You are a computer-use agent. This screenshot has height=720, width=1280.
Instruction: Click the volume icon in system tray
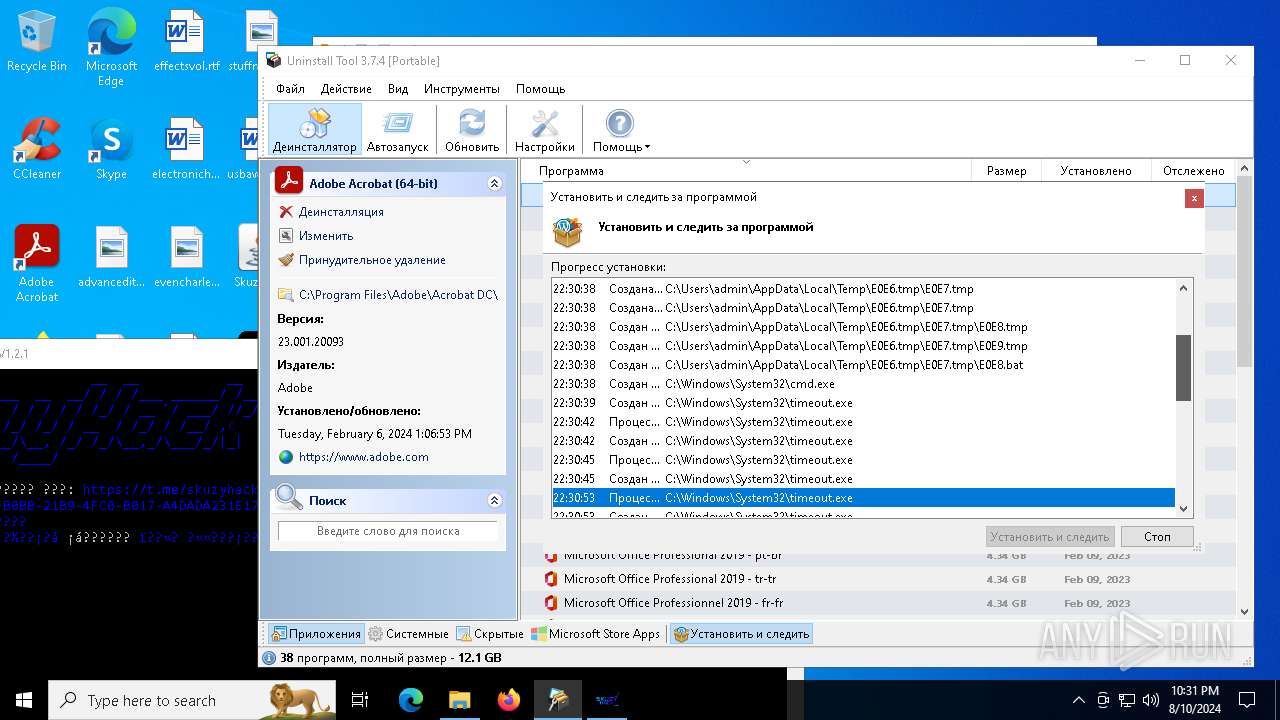click(1151, 700)
